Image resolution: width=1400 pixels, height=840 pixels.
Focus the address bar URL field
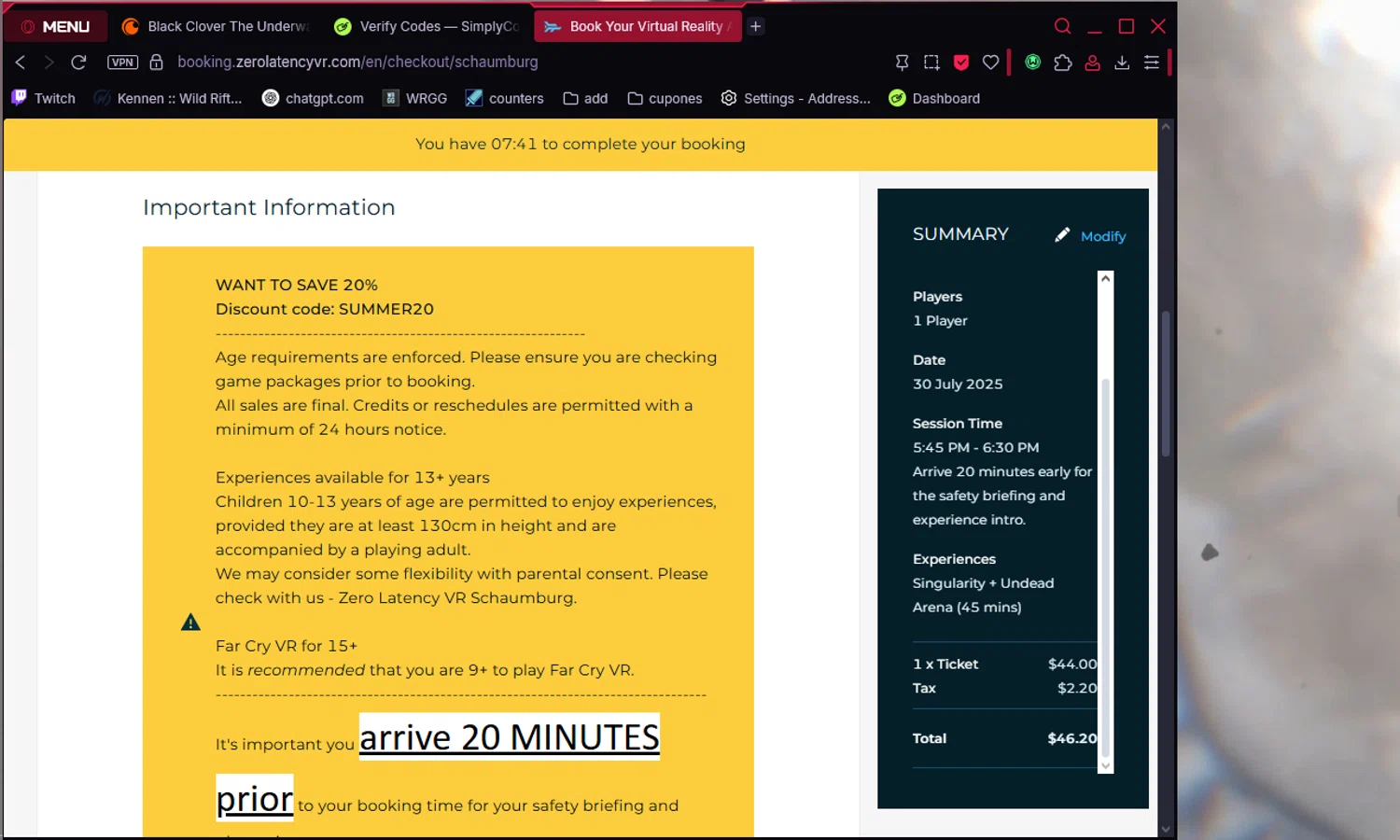[x=357, y=62]
